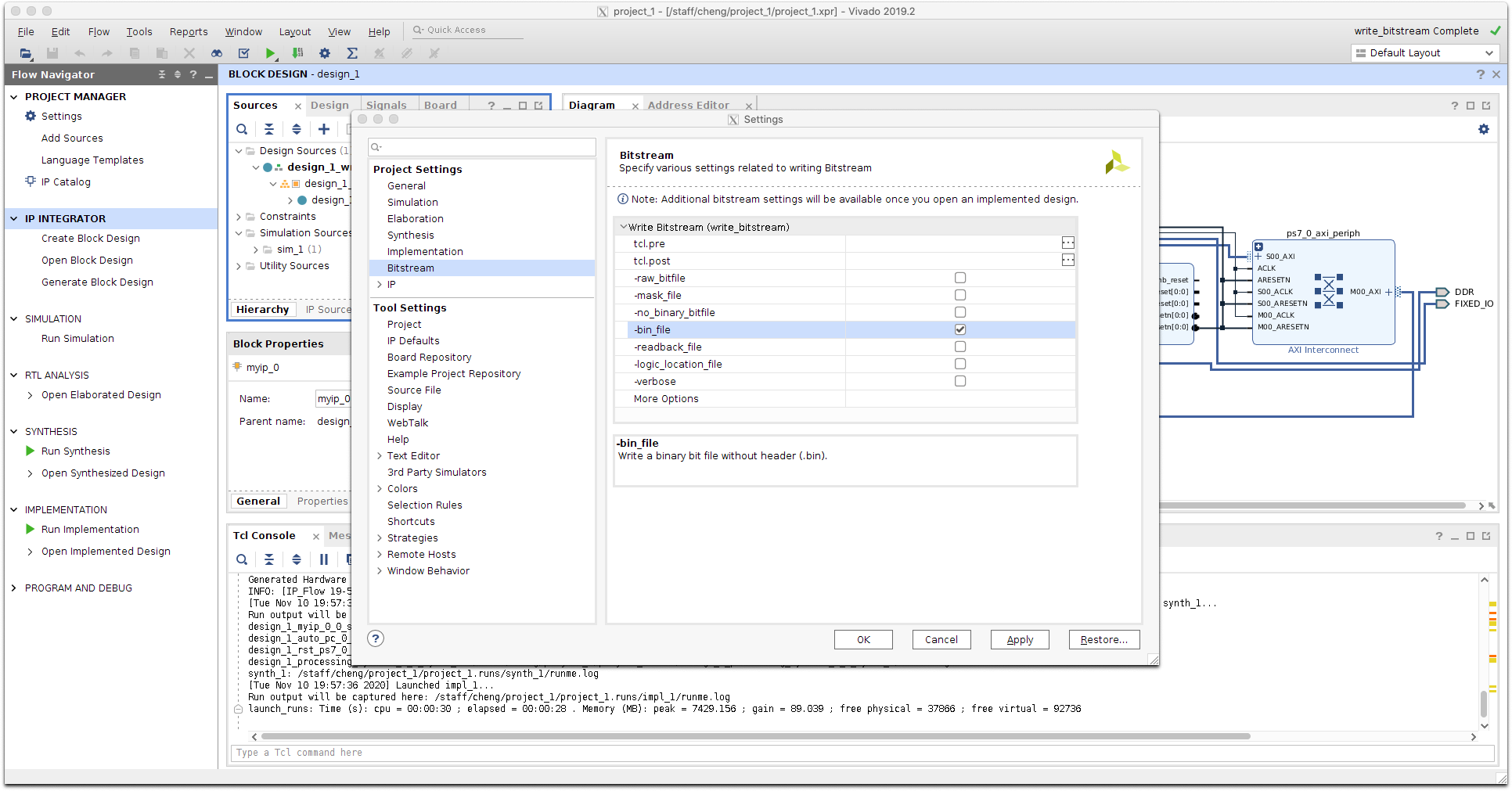
Task: Open the Default Layout dropdown
Action: click(1425, 53)
